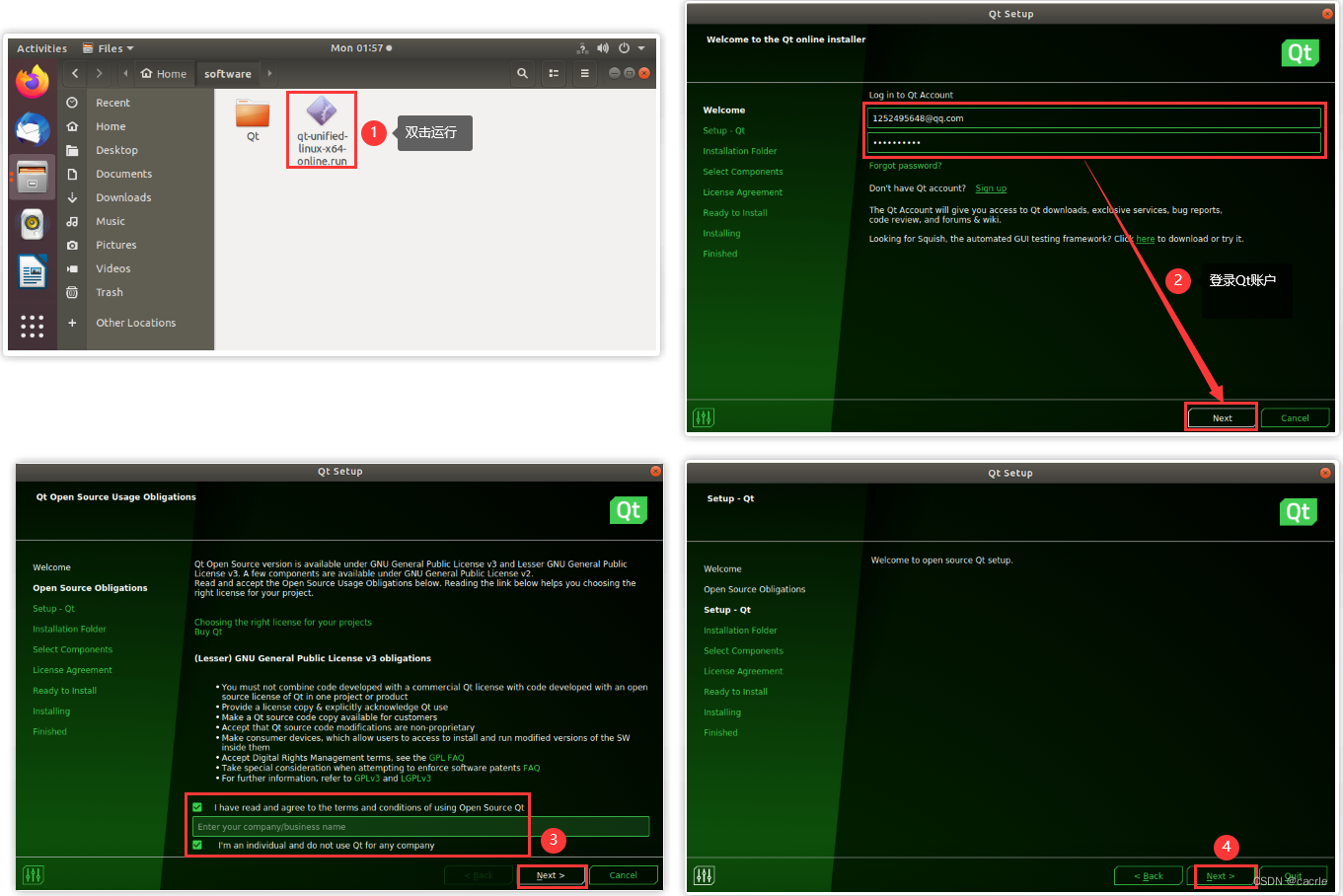Open Rhythmbox speaker icon in the dock
This screenshot has width=1343, height=896.
pos(33,224)
